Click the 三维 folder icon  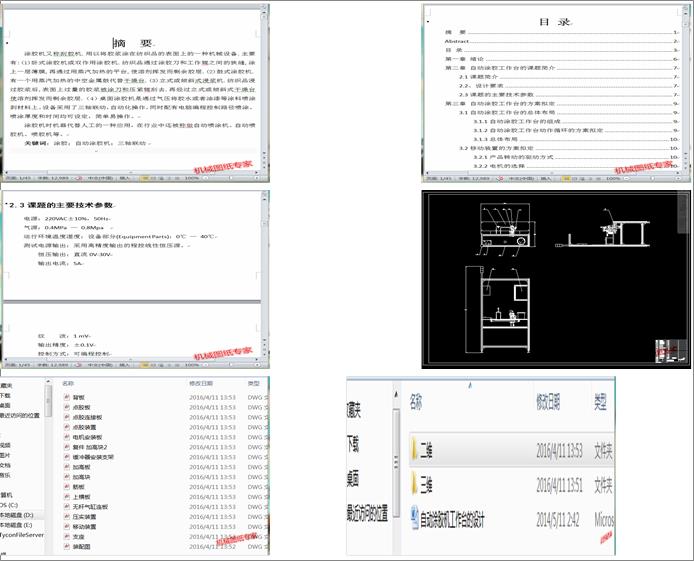[415, 484]
